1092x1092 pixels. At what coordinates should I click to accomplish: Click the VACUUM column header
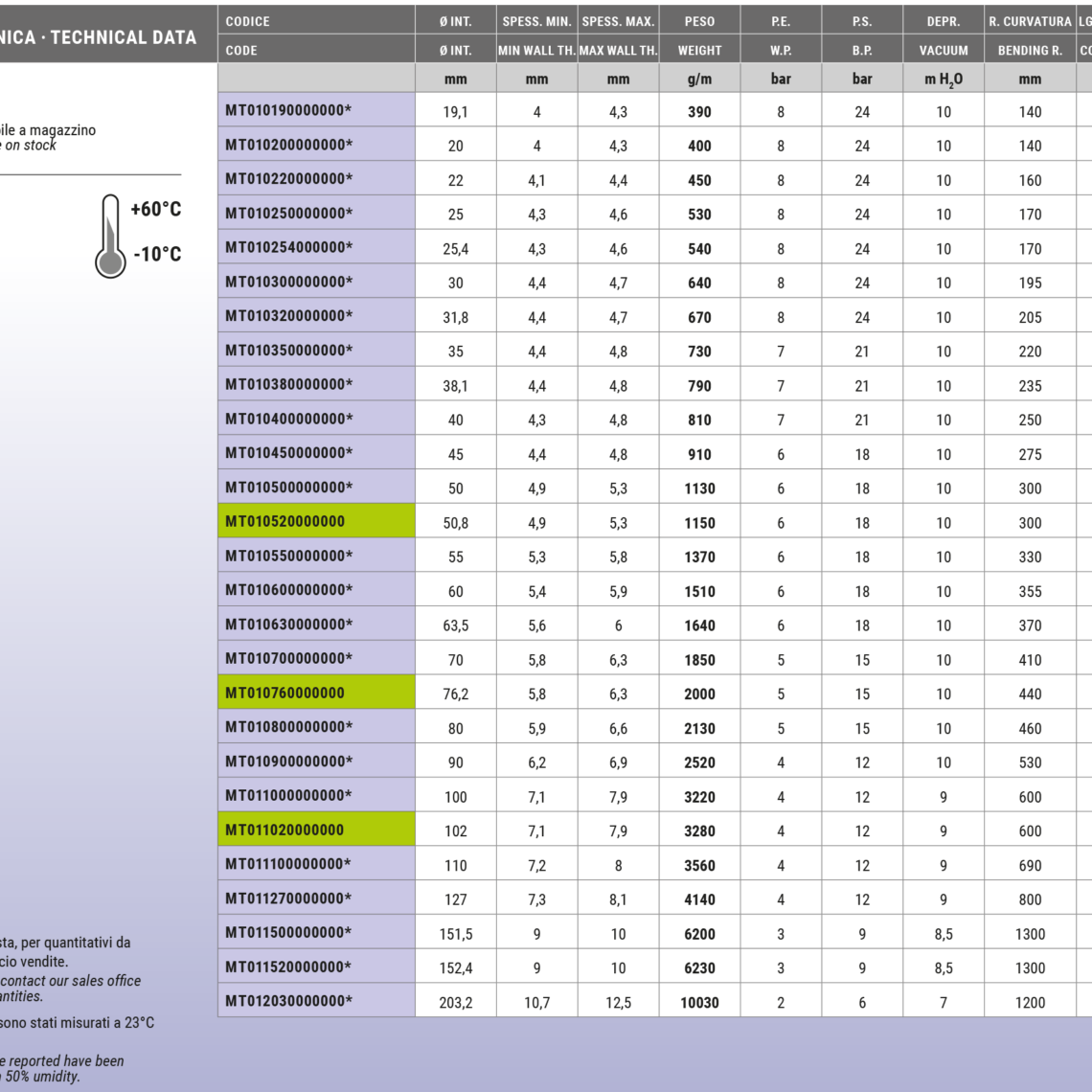[944, 50]
